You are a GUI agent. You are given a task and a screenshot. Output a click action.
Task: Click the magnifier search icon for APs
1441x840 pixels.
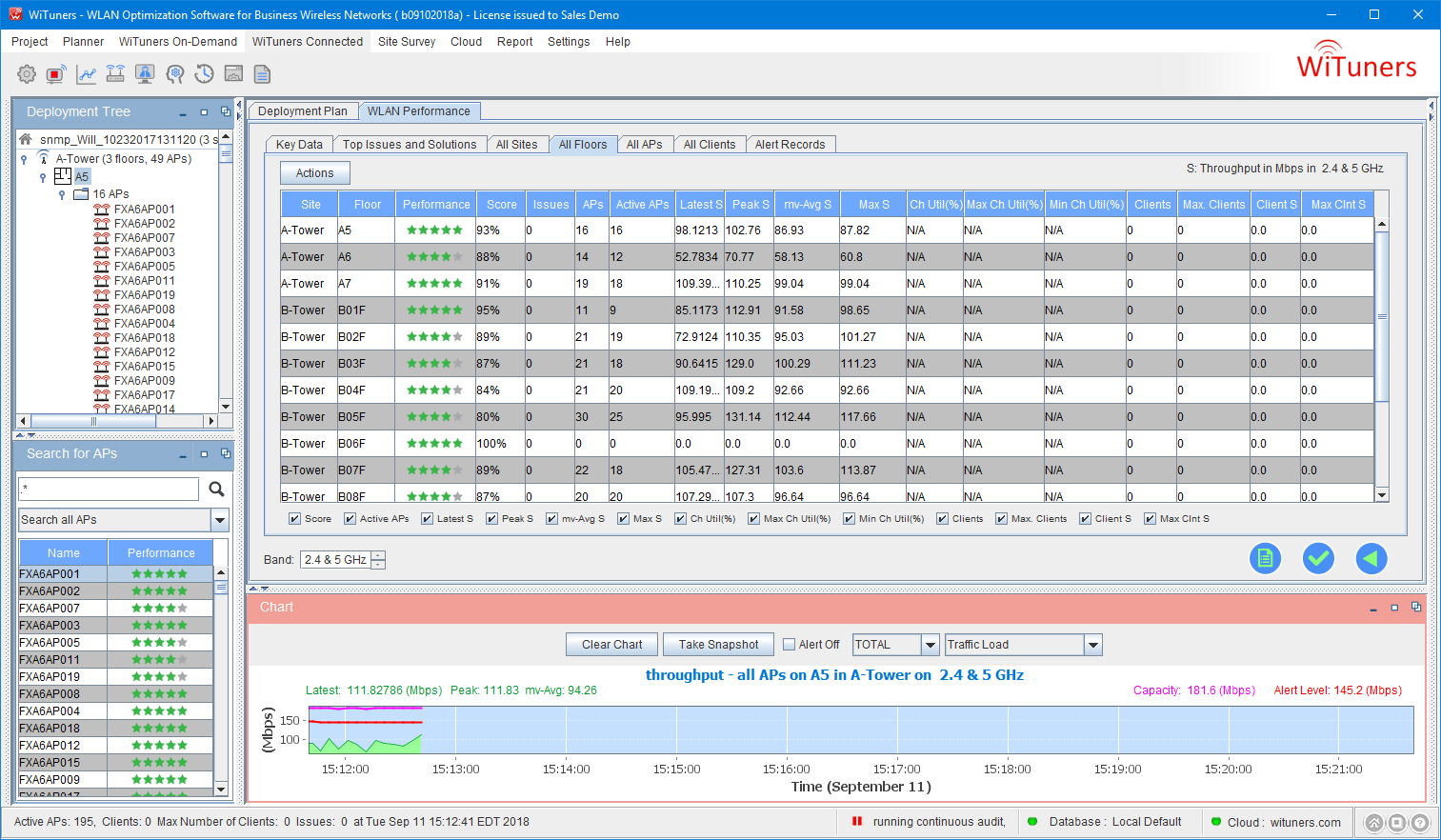[216, 489]
